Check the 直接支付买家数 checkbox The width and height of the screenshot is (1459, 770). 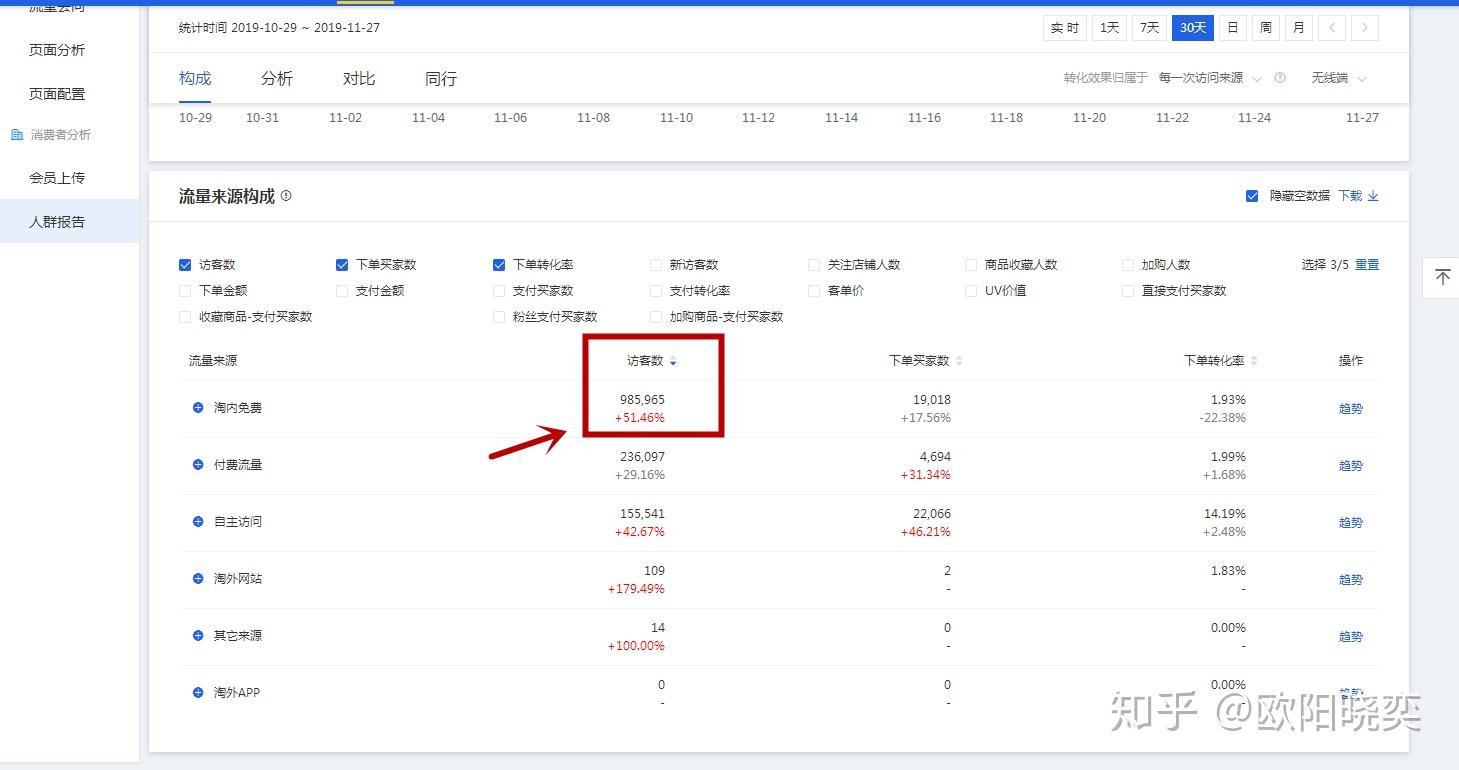(1128, 291)
